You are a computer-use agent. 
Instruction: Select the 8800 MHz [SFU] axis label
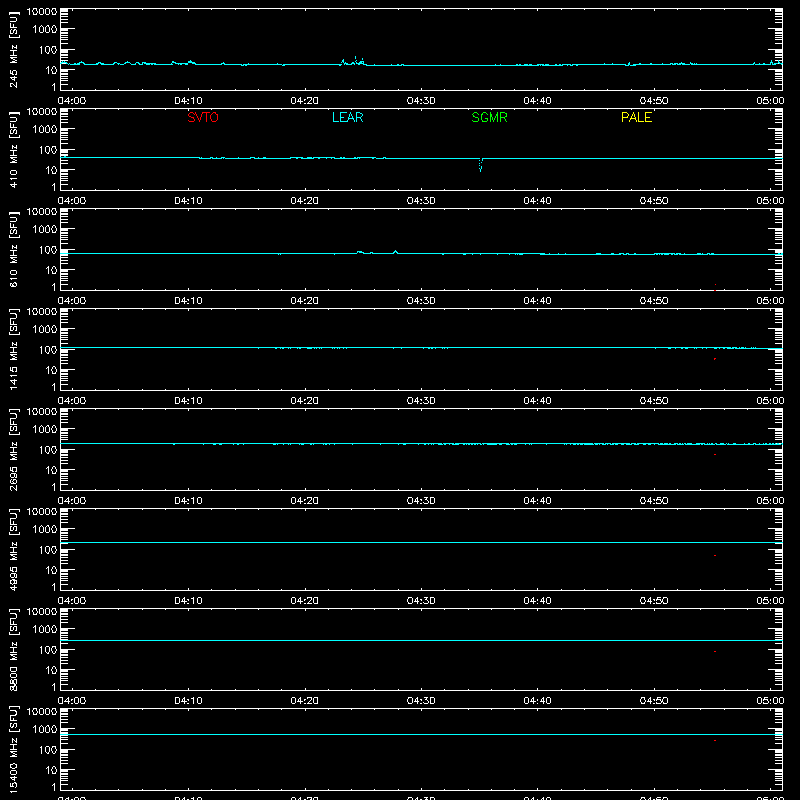click(13, 649)
